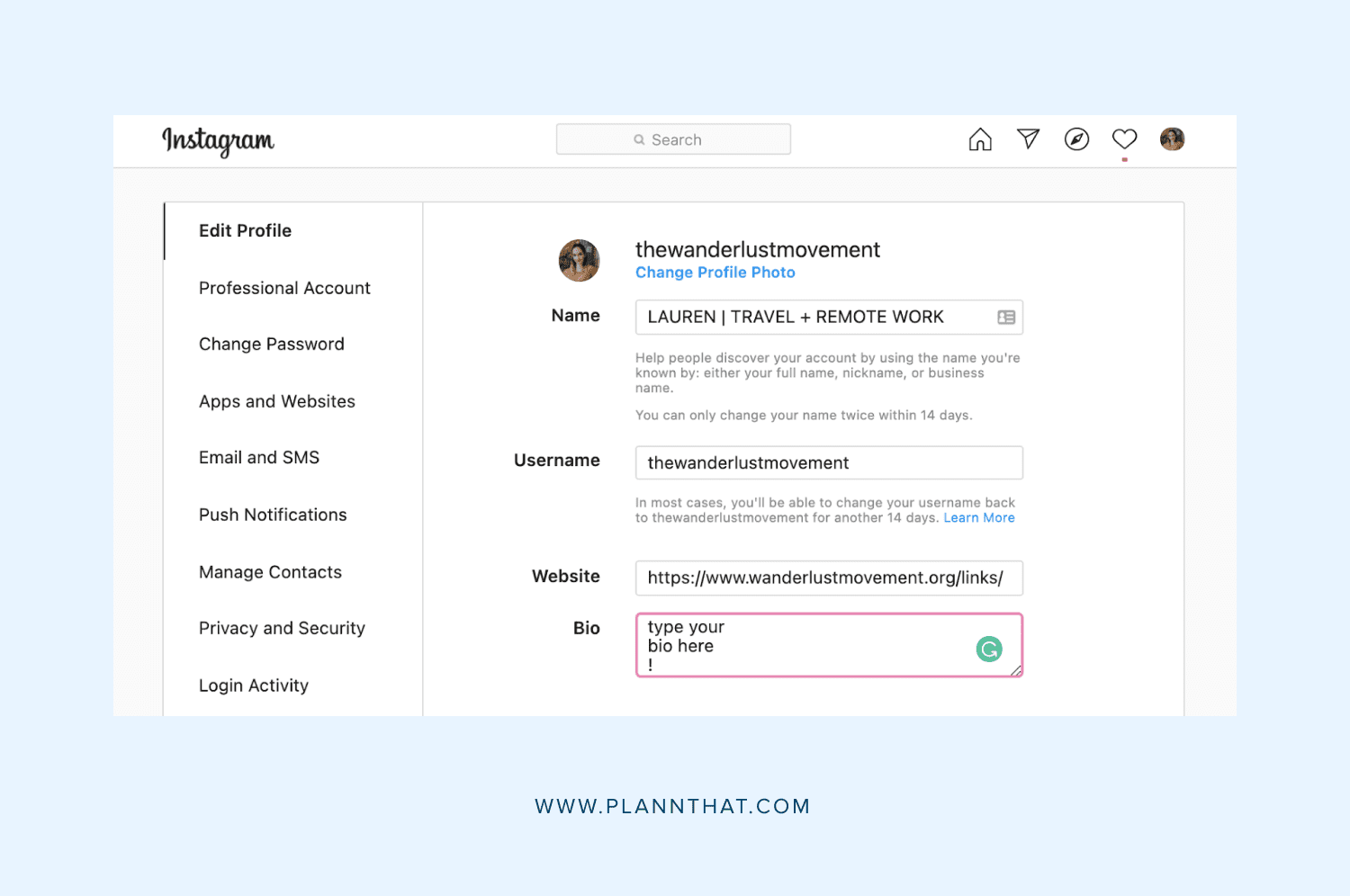Click into the Username input field
The image size is (1350, 896).
(829, 463)
